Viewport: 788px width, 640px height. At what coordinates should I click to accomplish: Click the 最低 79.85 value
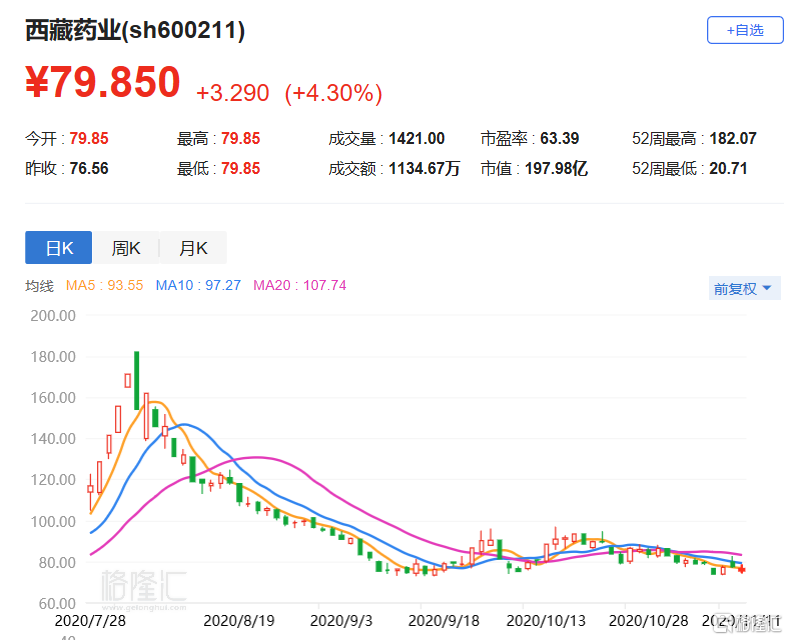[241, 168]
